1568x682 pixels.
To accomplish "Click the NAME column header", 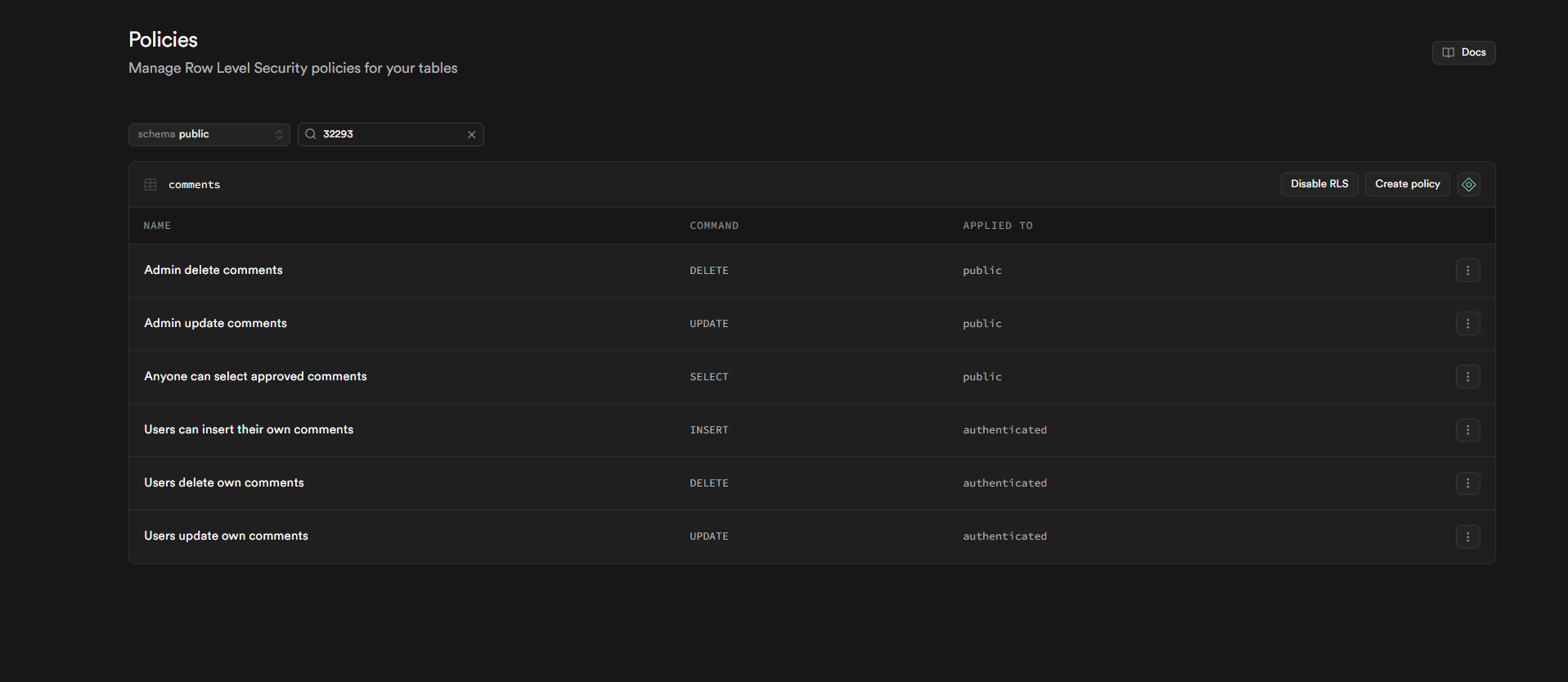I will coord(157,226).
